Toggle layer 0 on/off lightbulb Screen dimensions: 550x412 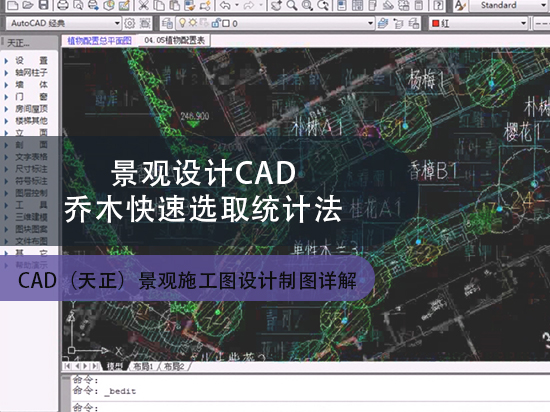(x=182, y=23)
